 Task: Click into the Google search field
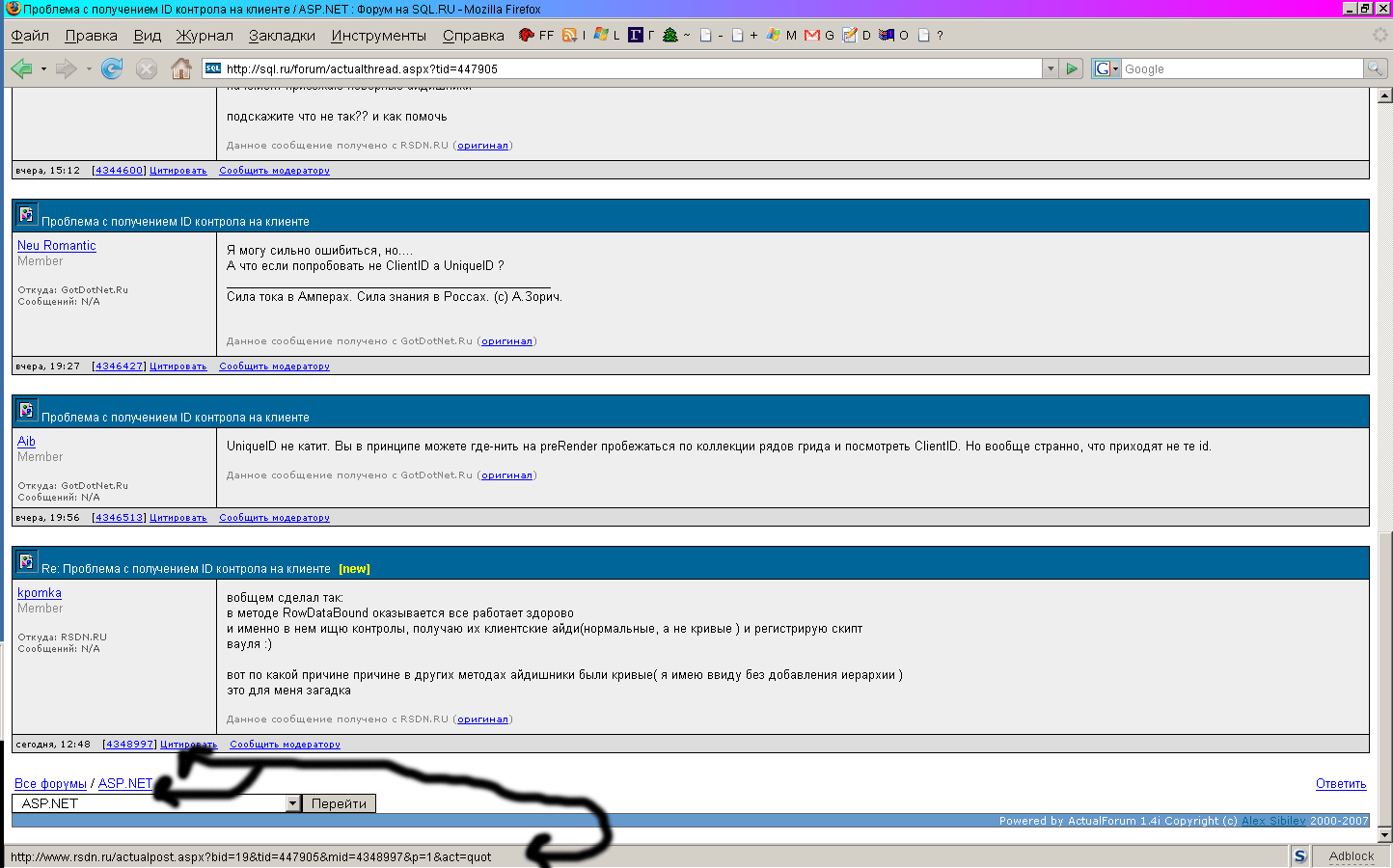(1241, 68)
